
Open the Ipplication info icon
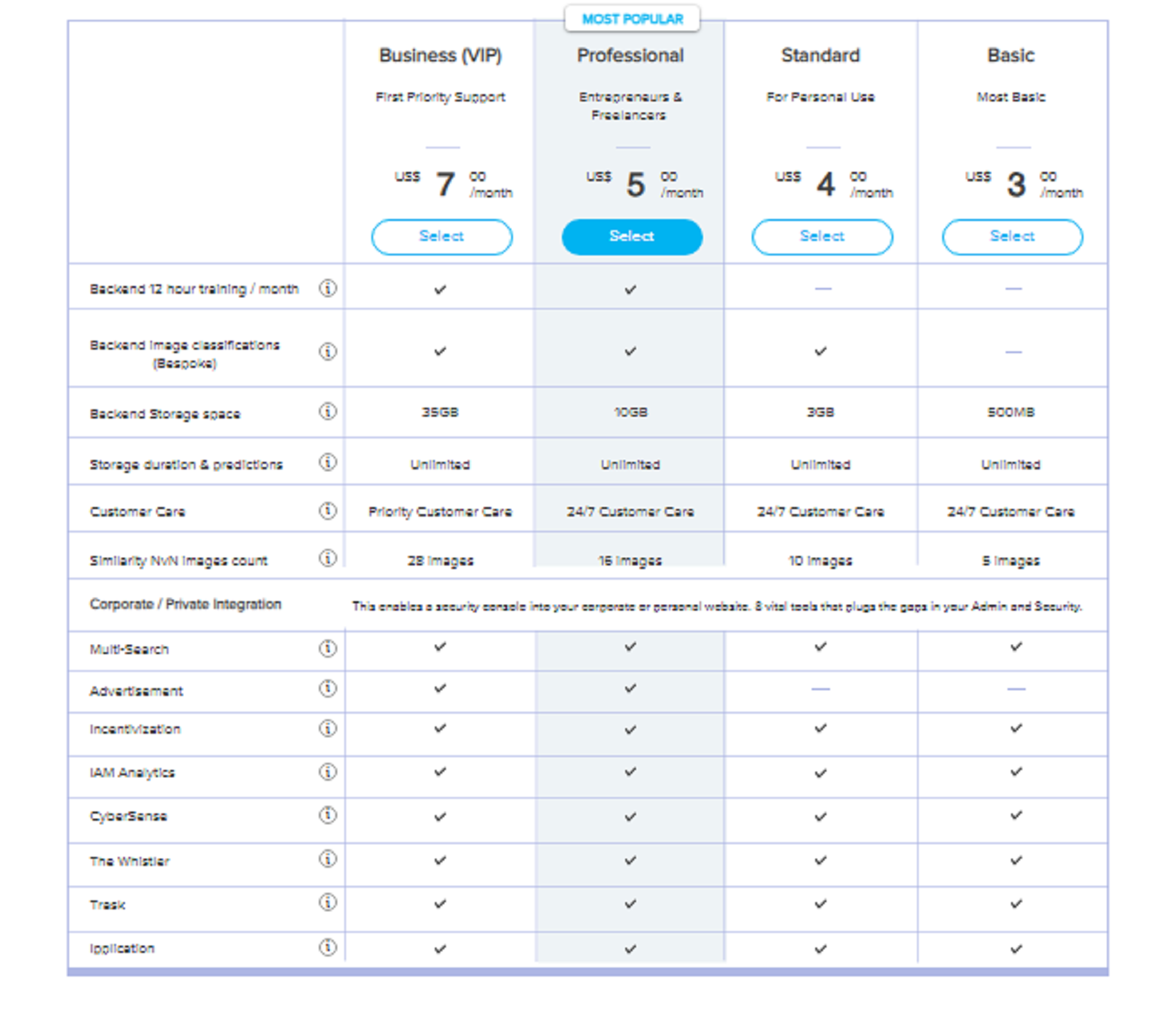[327, 947]
